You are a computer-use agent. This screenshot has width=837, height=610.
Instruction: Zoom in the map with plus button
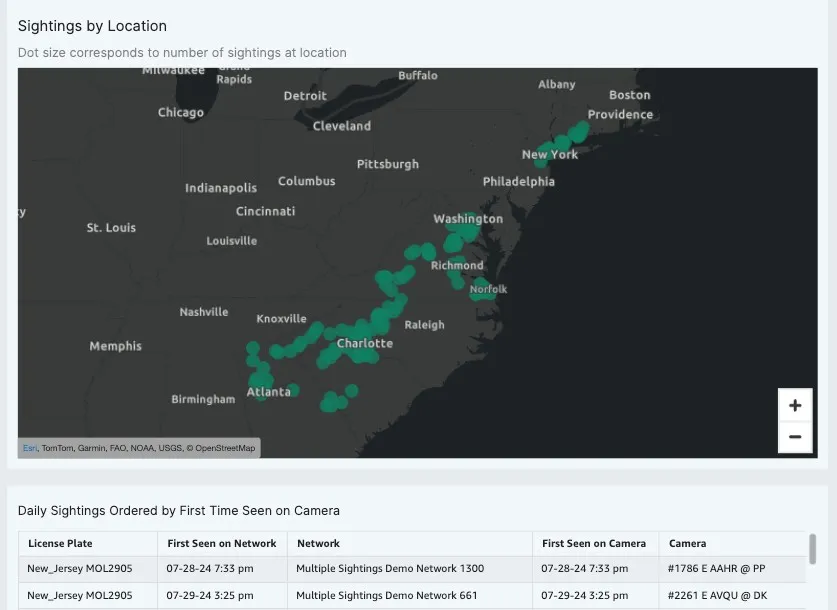point(795,405)
